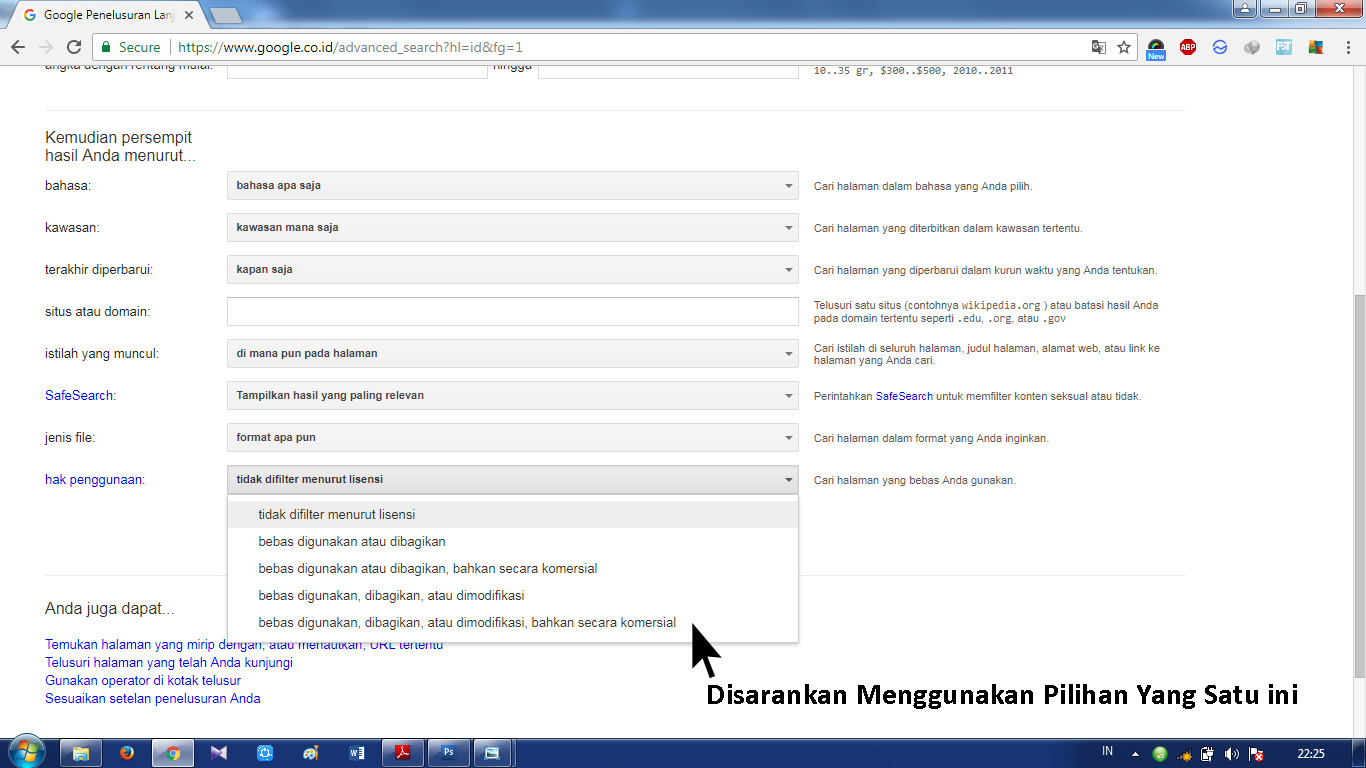Open 'Sesuaikan setelan penelusuran Anda' link
This screenshot has width=1366, height=768.
coord(152,698)
